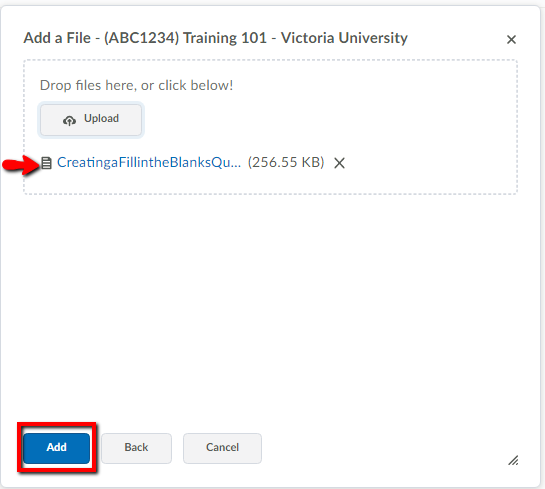Confirm with the blue Add button

tap(56, 448)
